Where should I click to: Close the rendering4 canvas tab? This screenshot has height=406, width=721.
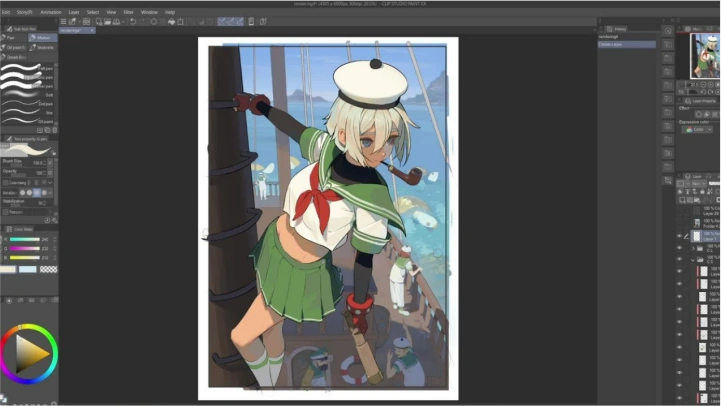pos(92,30)
